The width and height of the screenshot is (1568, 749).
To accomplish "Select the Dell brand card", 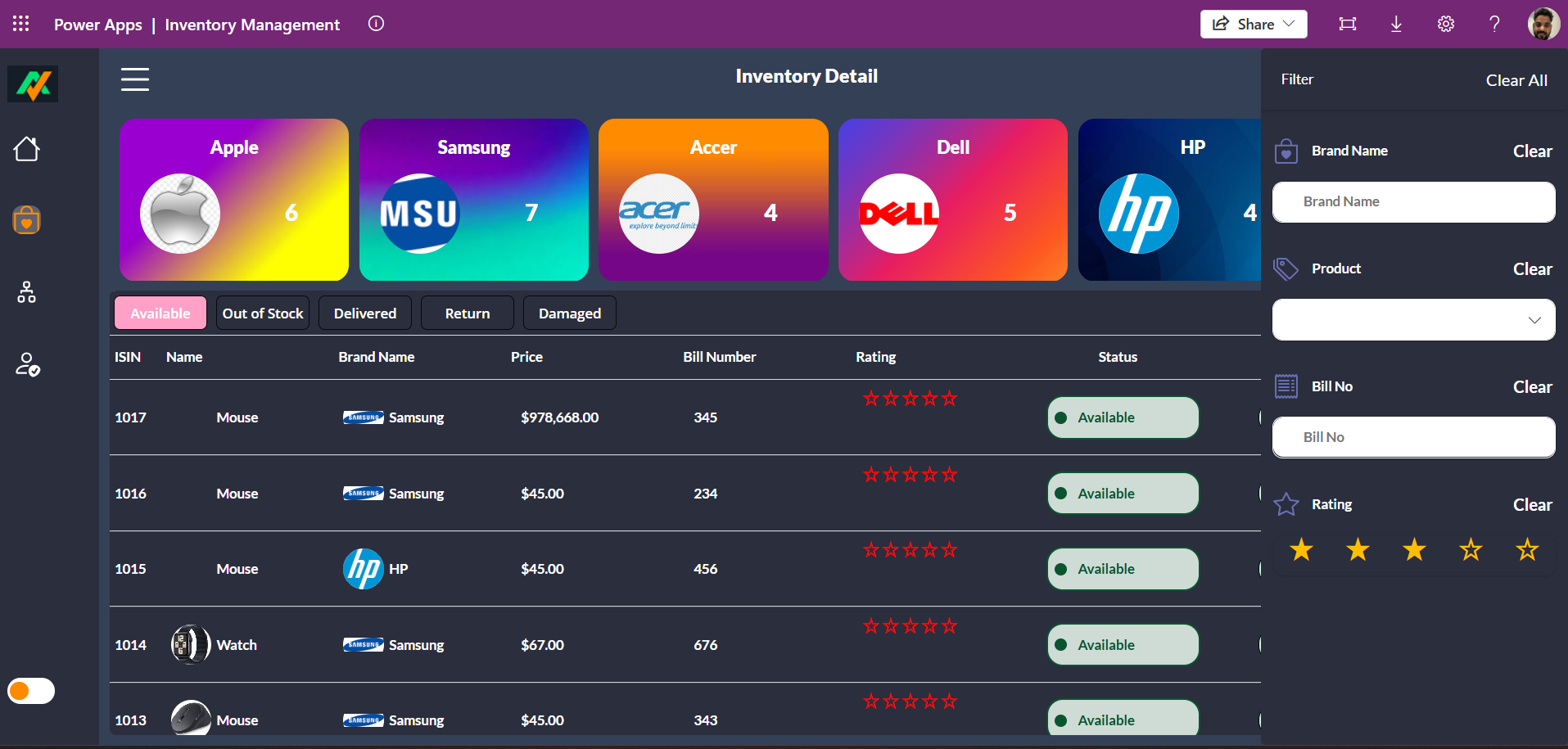I will (x=952, y=200).
